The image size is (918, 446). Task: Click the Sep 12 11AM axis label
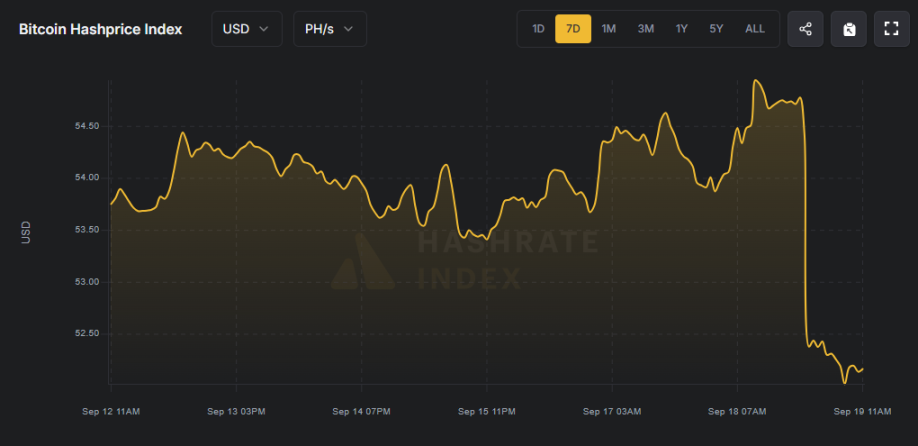[x=111, y=411]
